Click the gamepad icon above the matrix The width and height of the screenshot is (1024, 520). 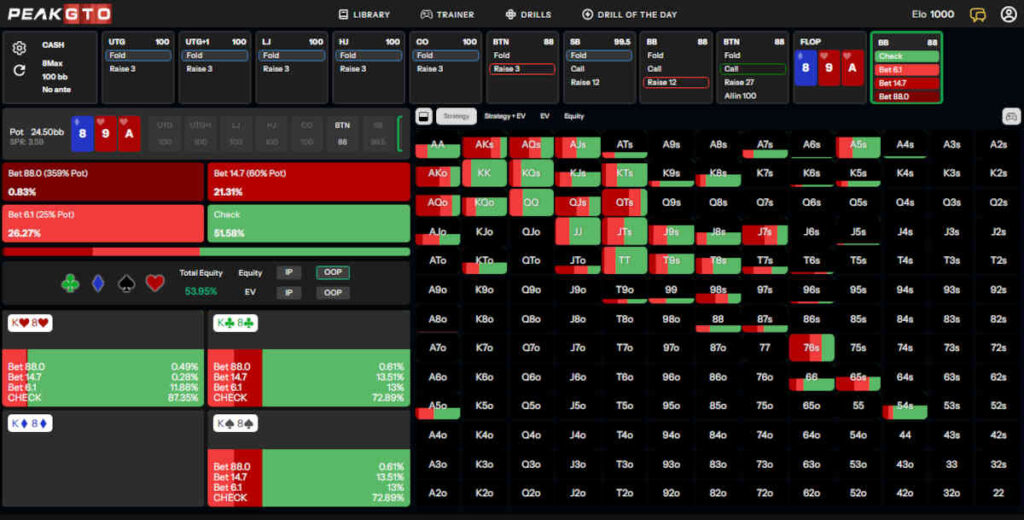click(x=1010, y=116)
